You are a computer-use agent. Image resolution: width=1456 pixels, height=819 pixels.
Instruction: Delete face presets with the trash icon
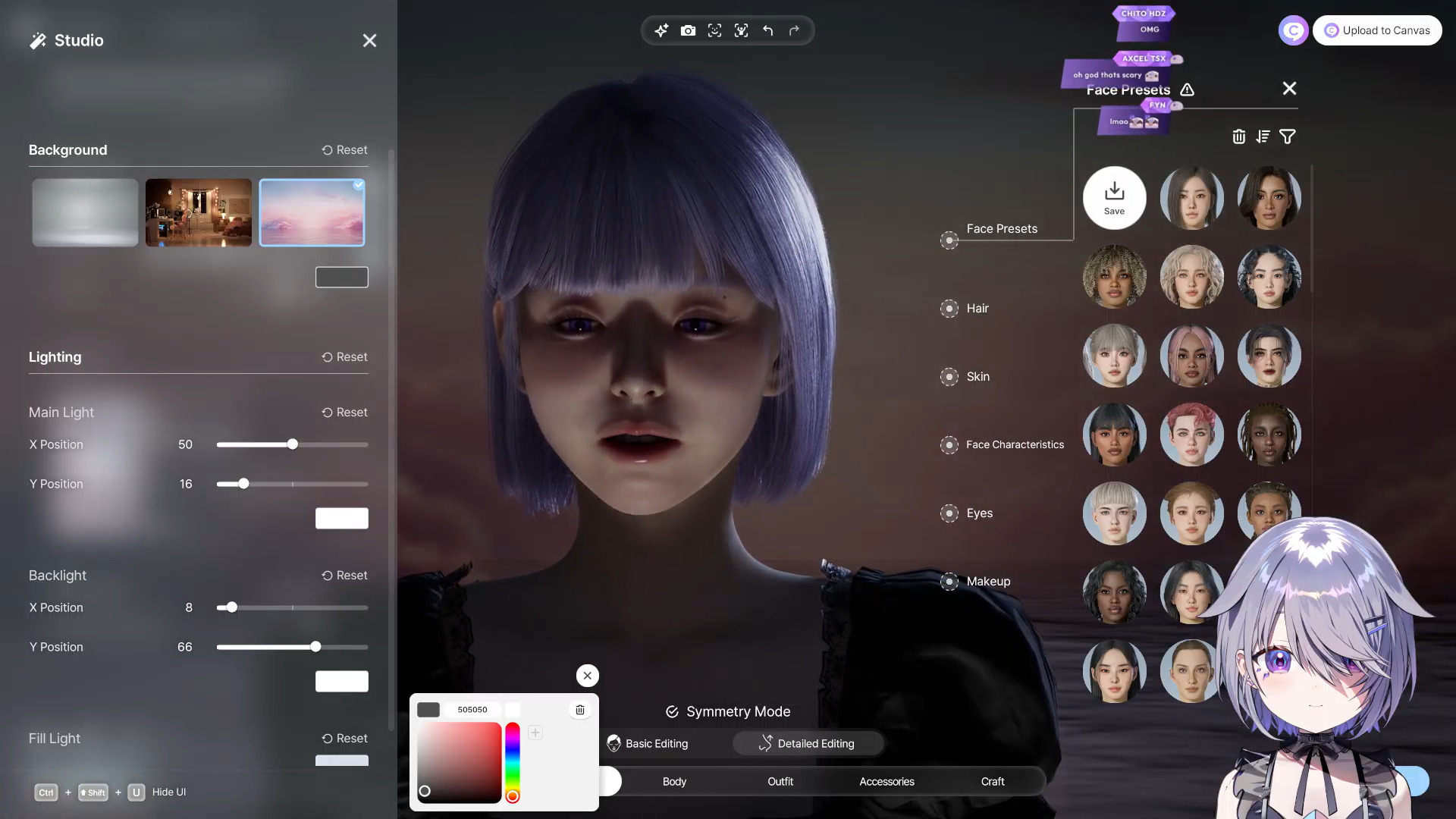click(1238, 136)
